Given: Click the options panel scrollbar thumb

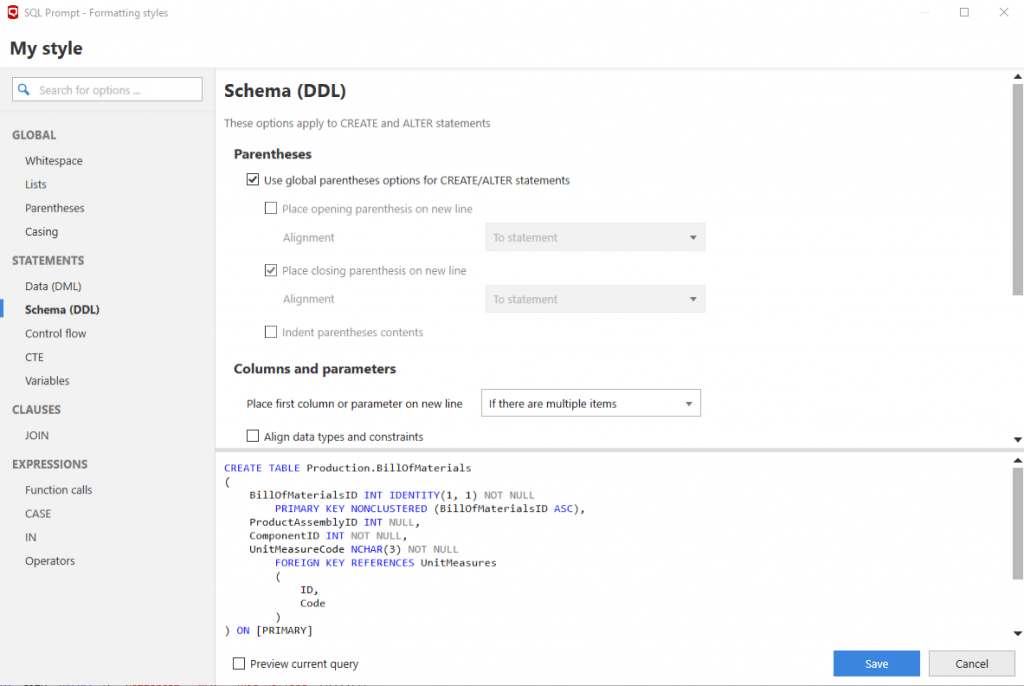Looking at the screenshot, I should pos(1017,189).
